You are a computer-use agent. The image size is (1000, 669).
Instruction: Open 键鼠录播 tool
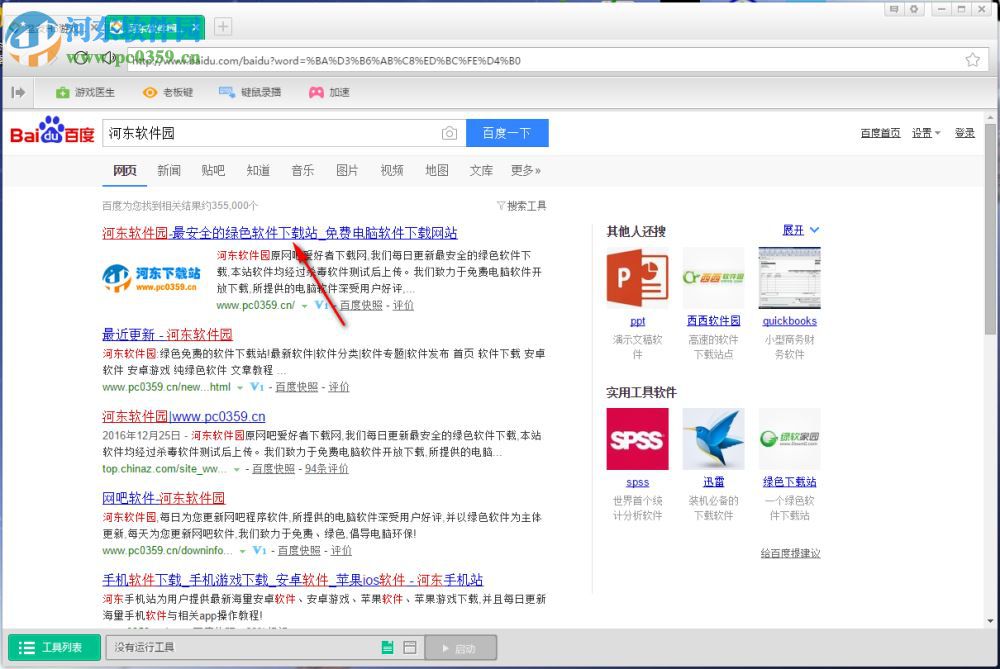click(249, 92)
